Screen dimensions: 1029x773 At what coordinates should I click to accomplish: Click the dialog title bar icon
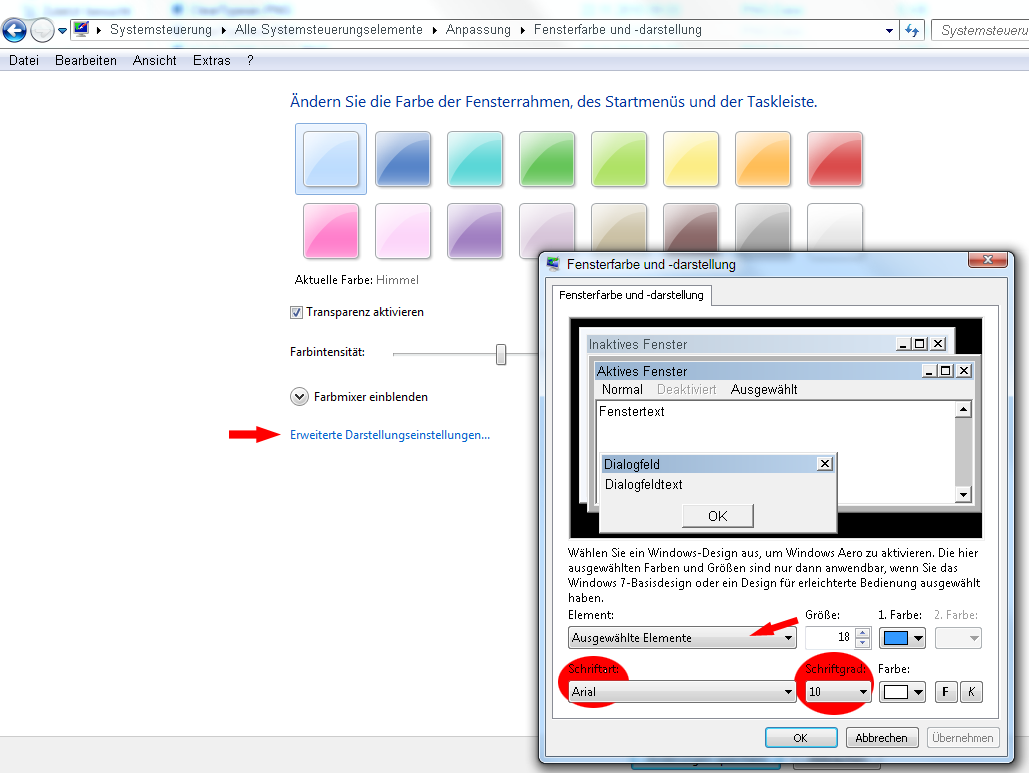pyautogui.click(x=553, y=264)
